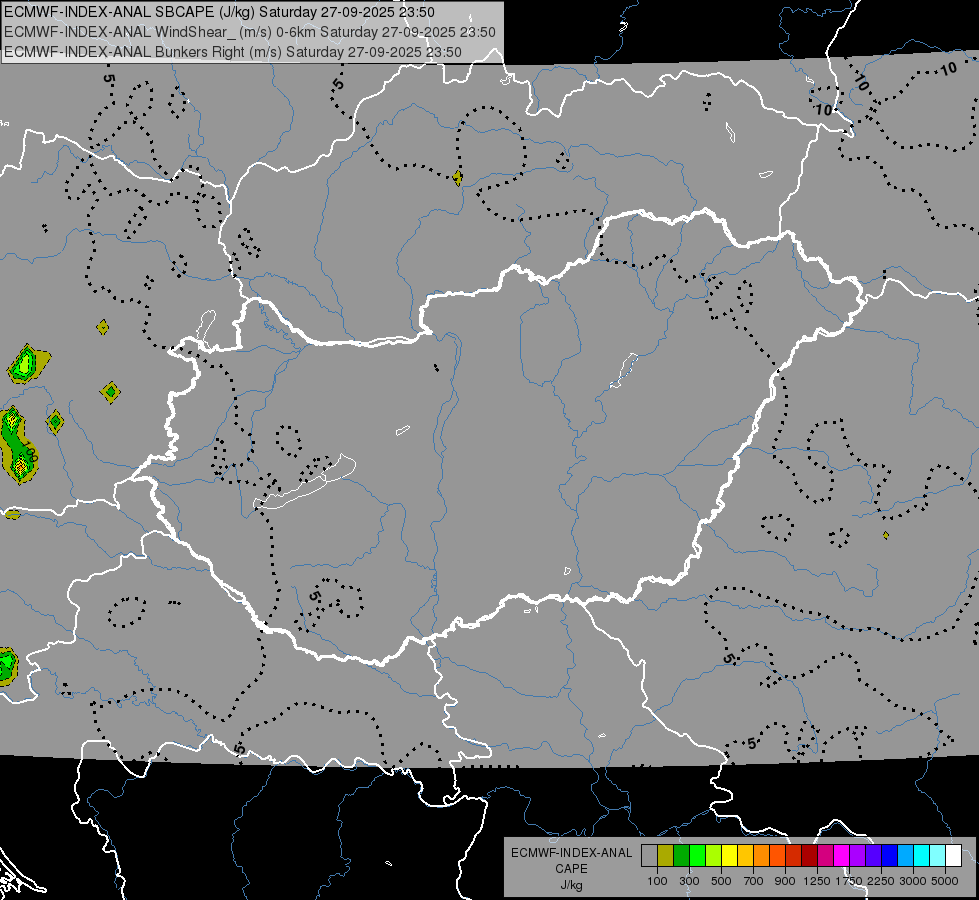The height and width of the screenshot is (900, 979).
Task: Select the pure blue legend swatch
Action: tap(890, 855)
